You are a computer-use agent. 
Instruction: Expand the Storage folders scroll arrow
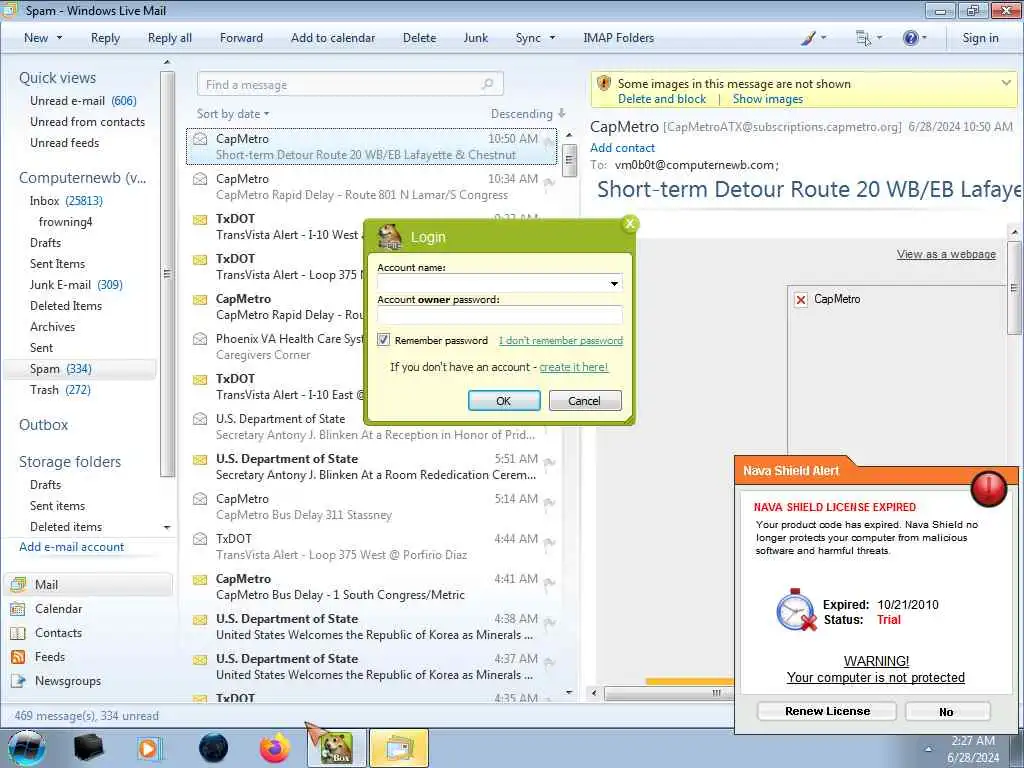167,527
